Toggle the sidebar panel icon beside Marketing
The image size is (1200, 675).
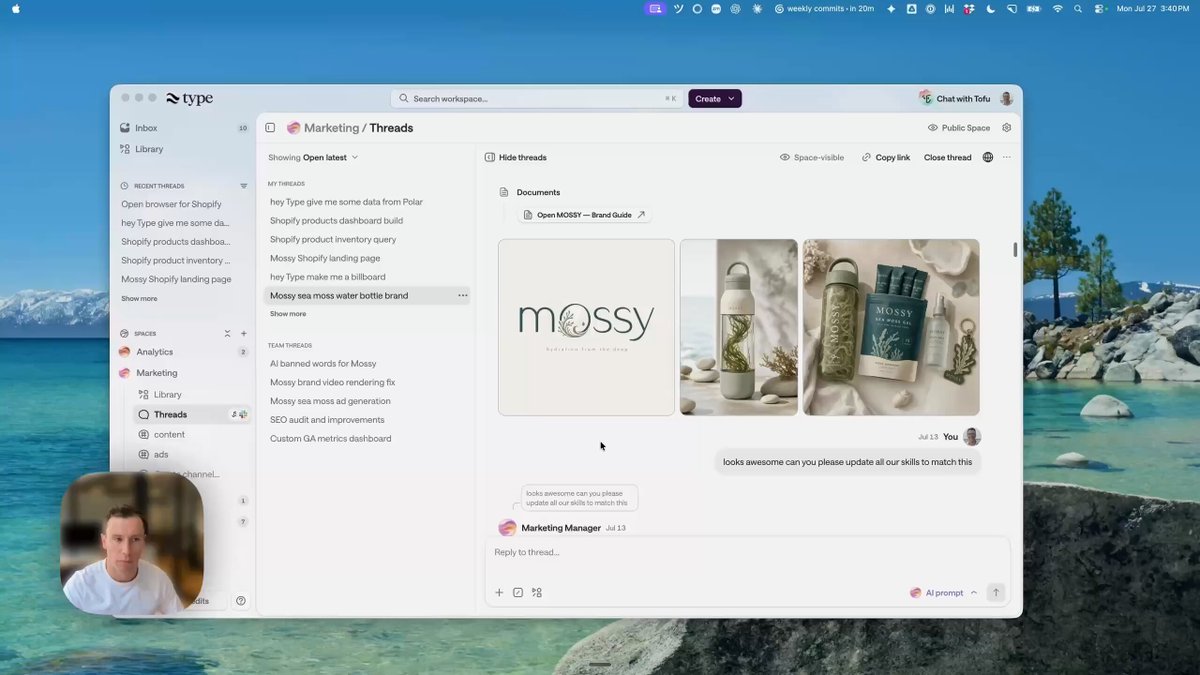[x=270, y=128]
